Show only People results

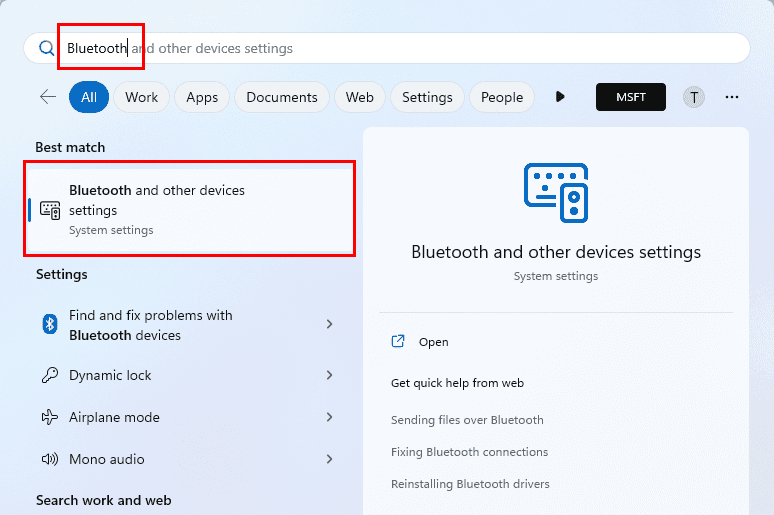[x=502, y=97]
